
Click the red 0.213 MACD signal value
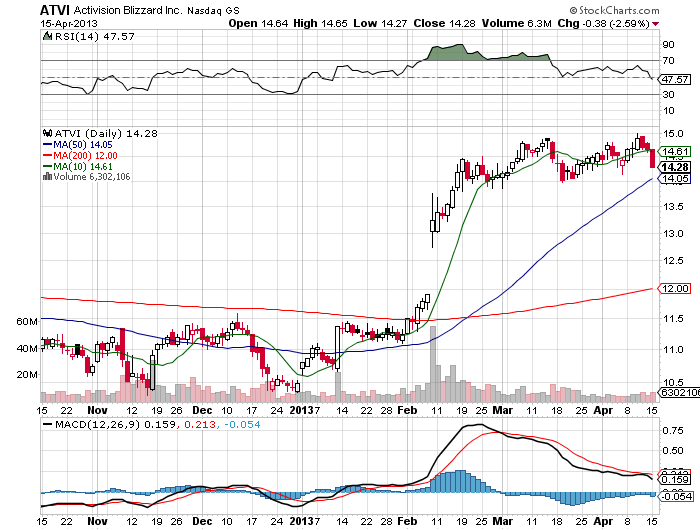pos(200,424)
